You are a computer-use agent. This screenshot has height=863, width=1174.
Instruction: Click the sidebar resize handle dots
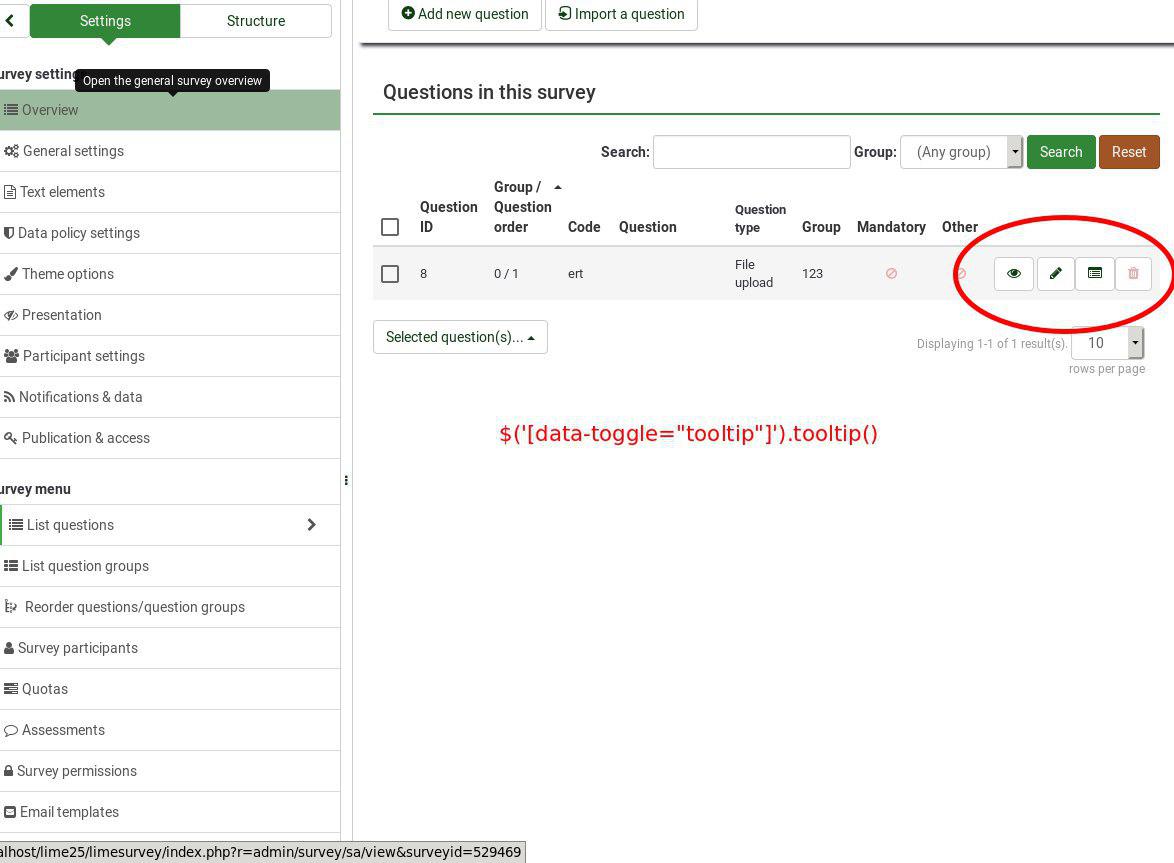[x=346, y=480]
